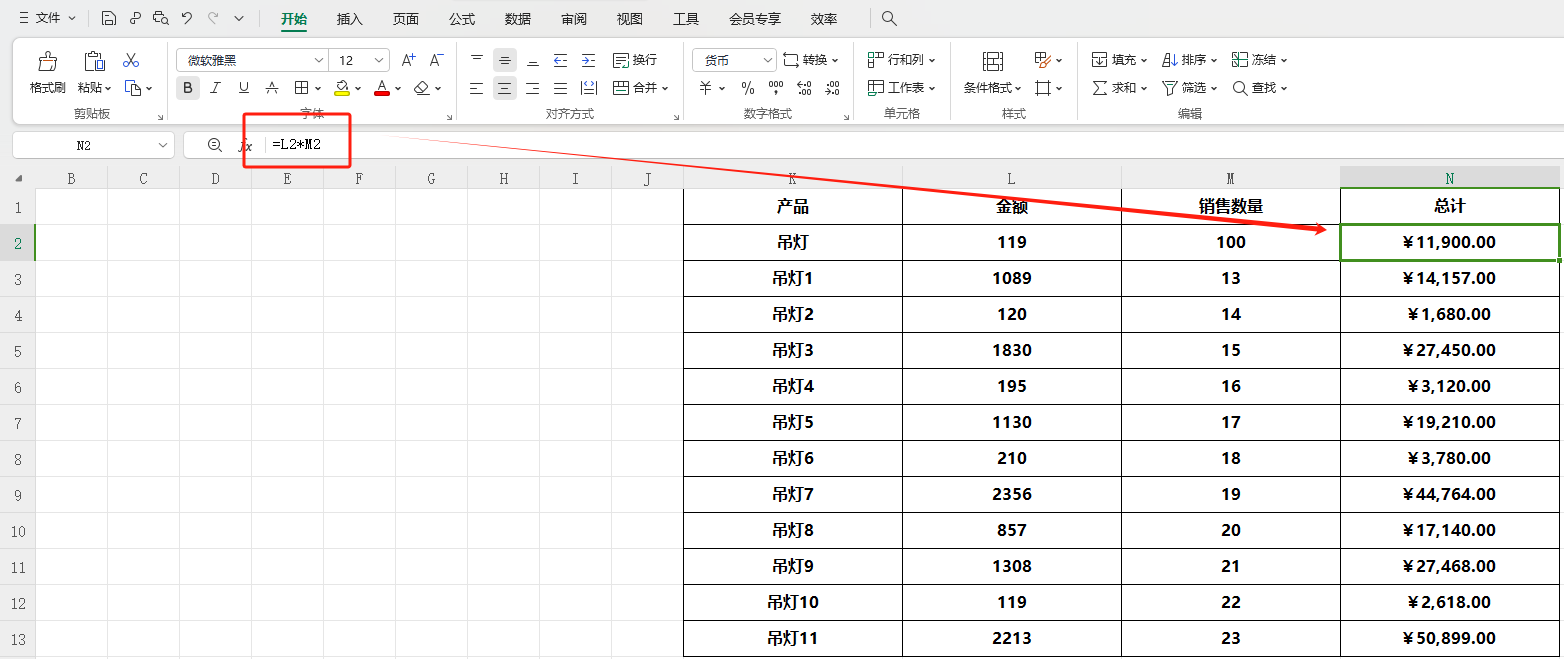Open font size dropdown showing 12
The image size is (1564, 659).
tap(379, 61)
